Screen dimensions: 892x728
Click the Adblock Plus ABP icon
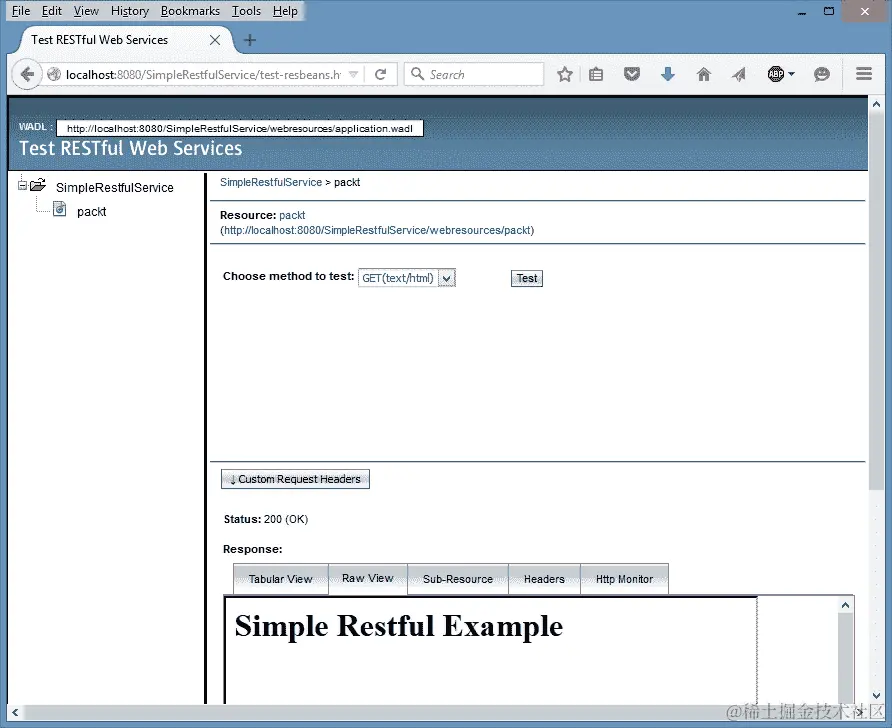(x=775, y=74)
